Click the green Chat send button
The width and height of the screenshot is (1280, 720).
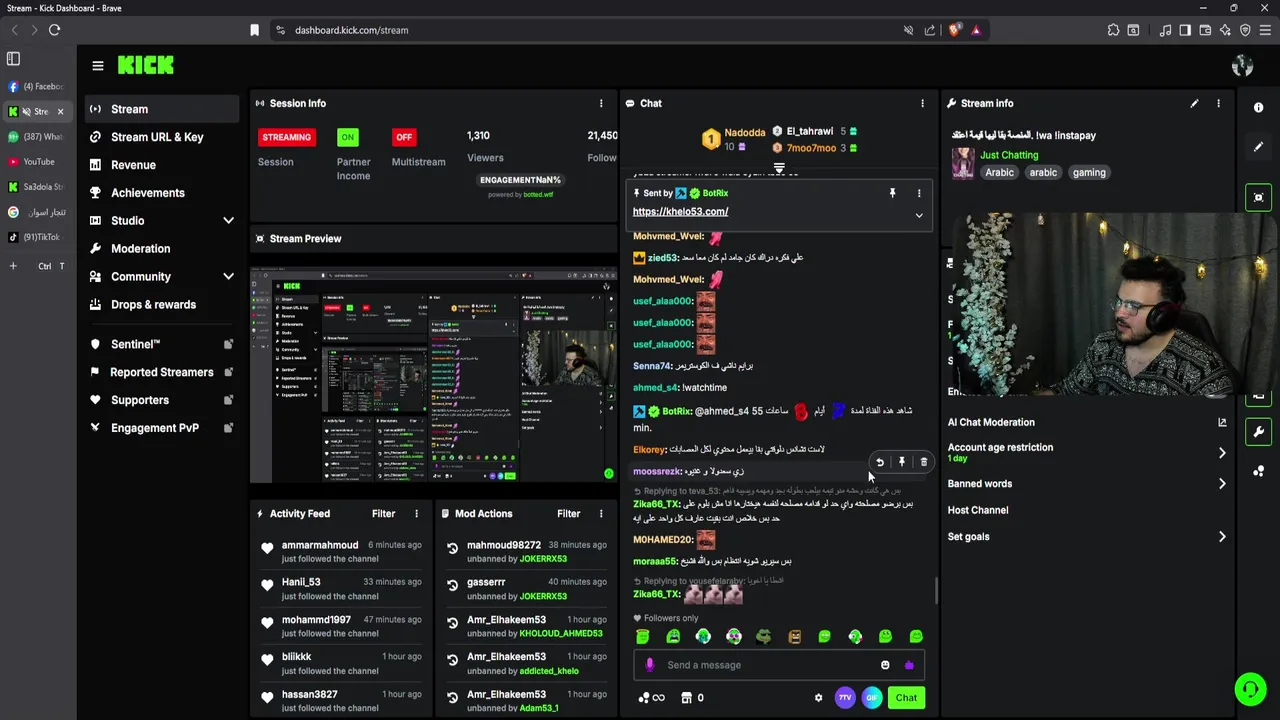tap(906, 698)
